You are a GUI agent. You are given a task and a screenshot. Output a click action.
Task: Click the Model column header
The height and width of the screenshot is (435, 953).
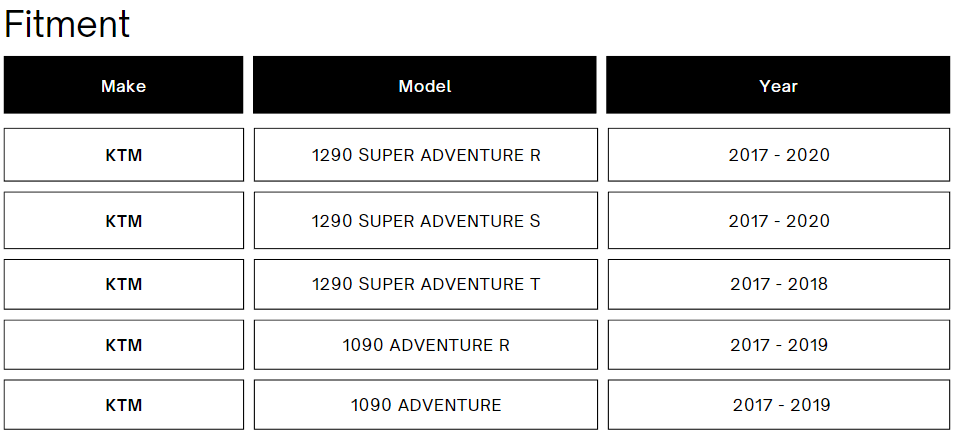(425, 85)
